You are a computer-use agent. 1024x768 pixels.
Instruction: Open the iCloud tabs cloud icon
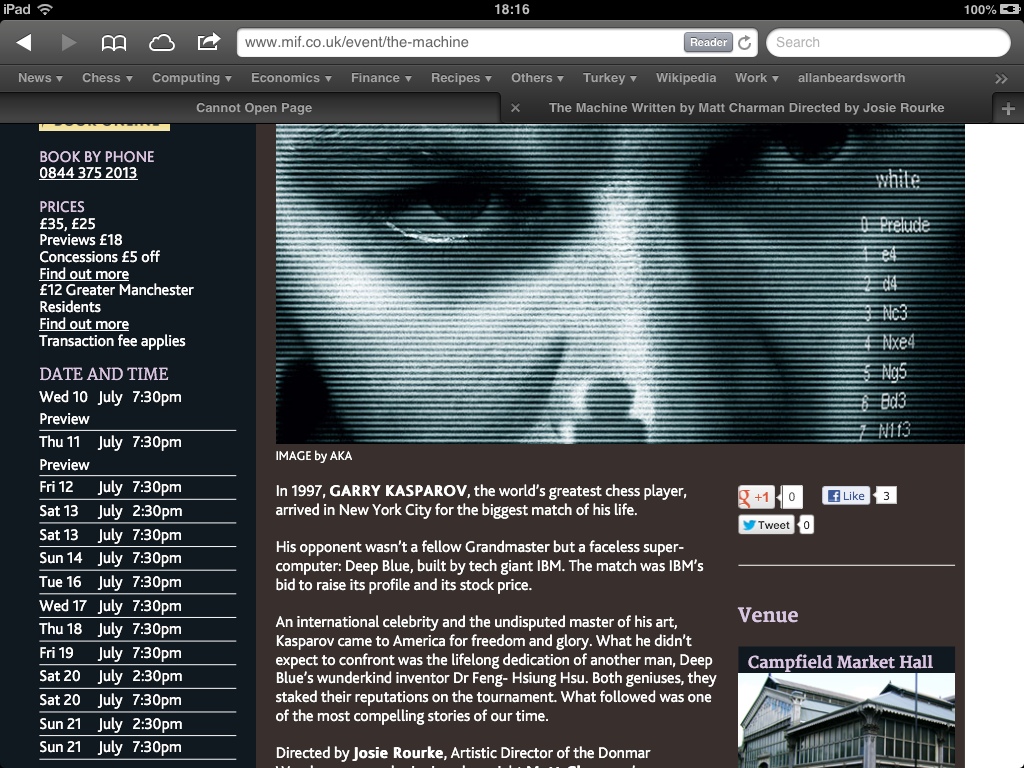(x=161, y=42)
